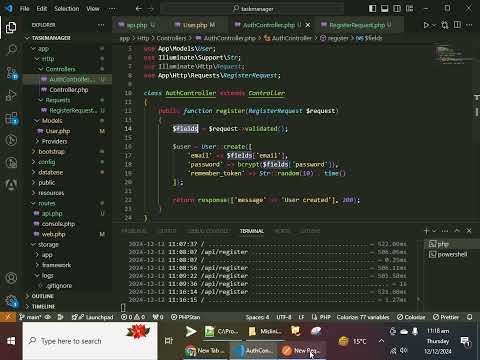Click the Windows Start button
Viewport: 480px width, 360px height.
click(x=11, y=341)
